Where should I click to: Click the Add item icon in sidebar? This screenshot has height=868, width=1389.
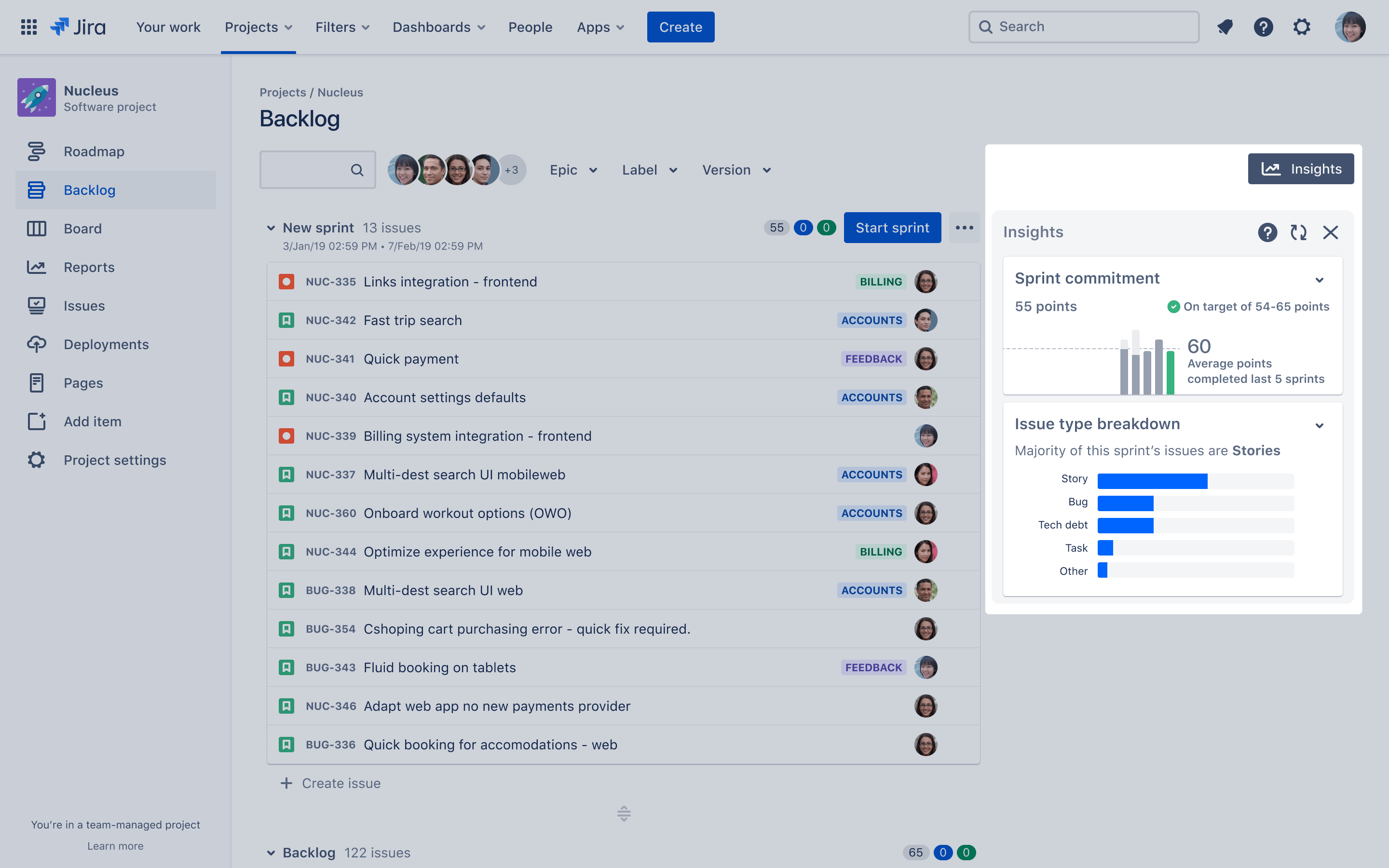(x=36, y=420)
